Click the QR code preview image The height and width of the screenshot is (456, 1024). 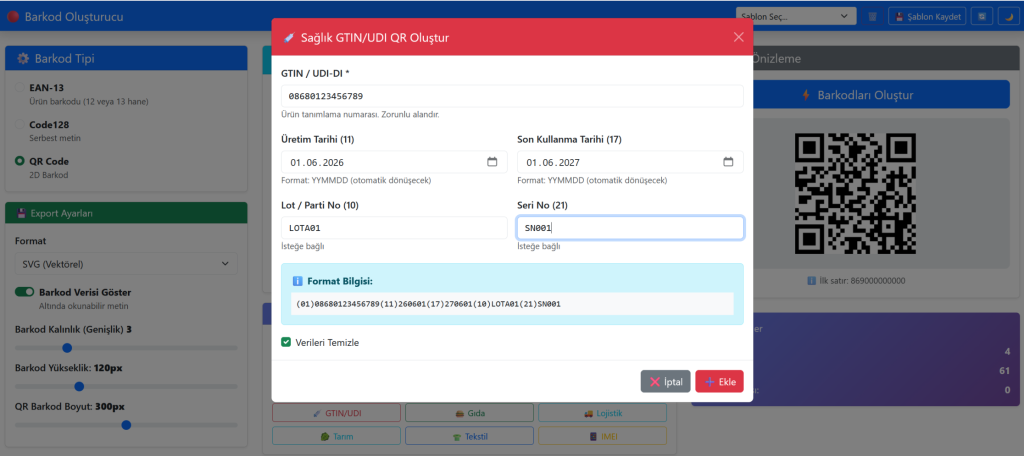855,193
